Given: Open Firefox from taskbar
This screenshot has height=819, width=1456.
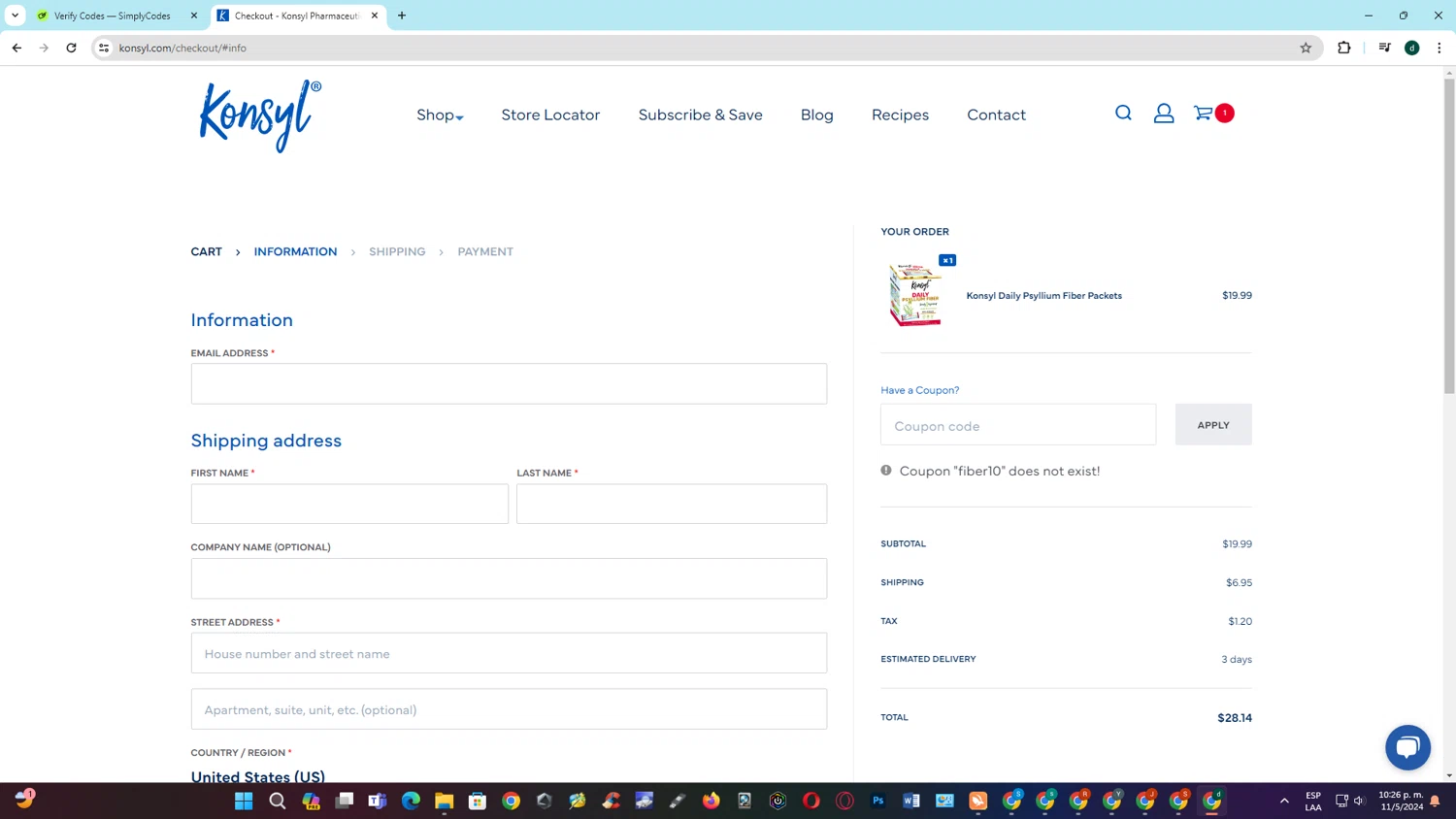Looking at the screenshot, I should coord(711,801).
